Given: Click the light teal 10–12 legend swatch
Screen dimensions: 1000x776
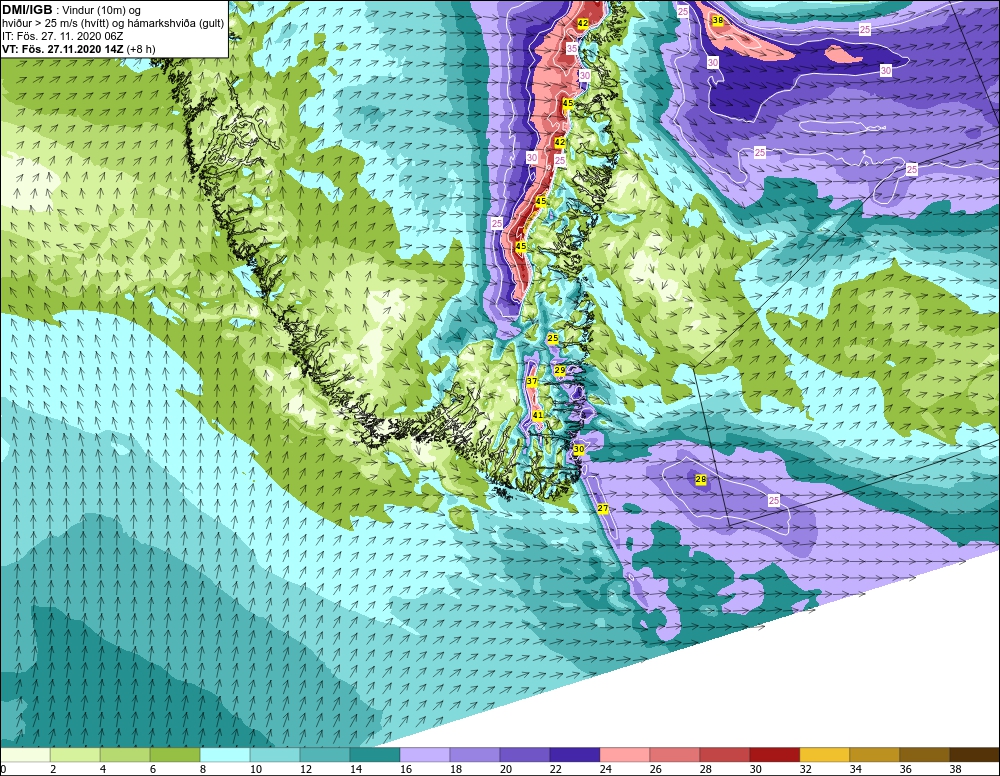Looking at the screenshot, I should pos(275,755).
